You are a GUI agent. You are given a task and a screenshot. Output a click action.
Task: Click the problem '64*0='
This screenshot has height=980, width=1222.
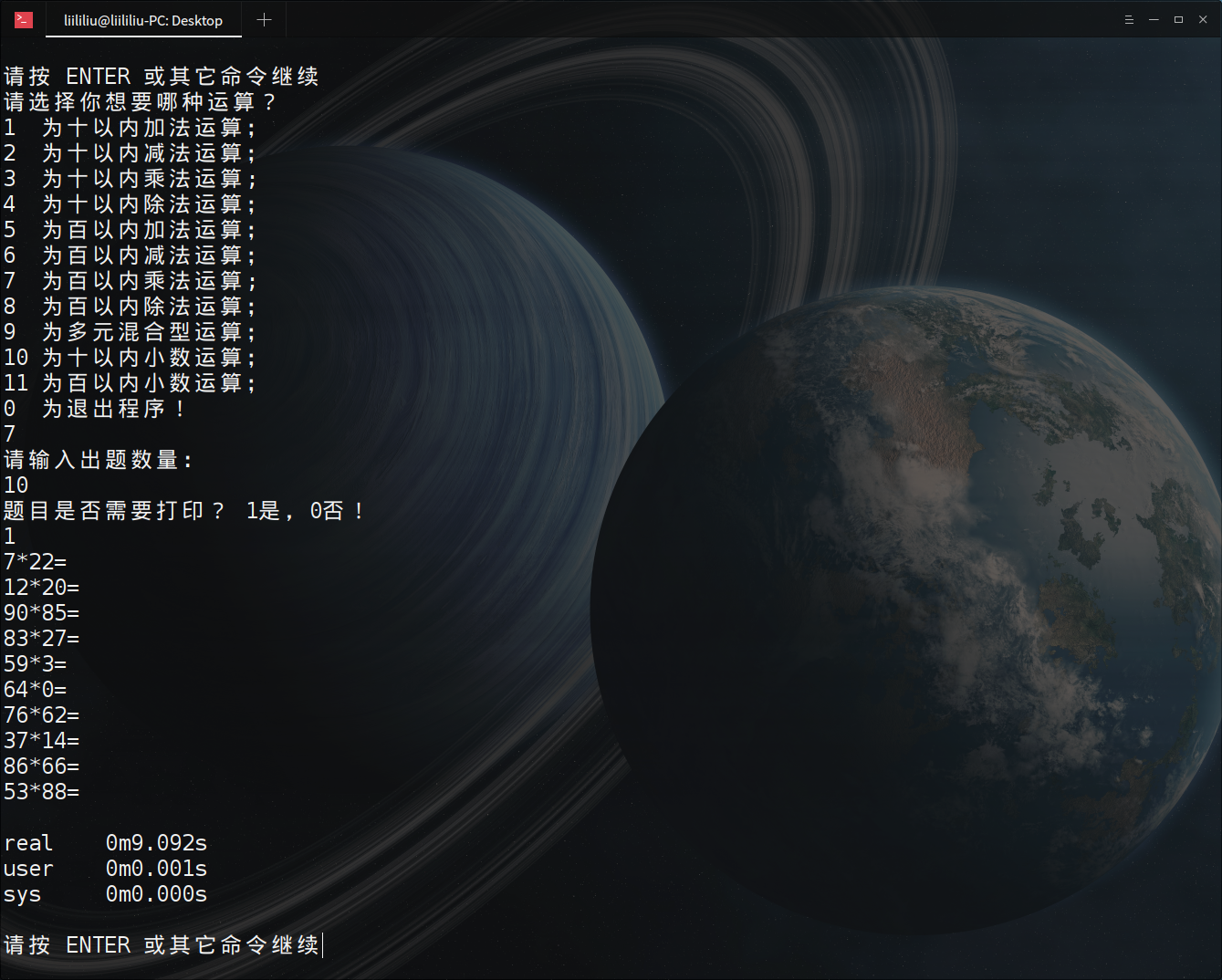(x=35, y=689)
